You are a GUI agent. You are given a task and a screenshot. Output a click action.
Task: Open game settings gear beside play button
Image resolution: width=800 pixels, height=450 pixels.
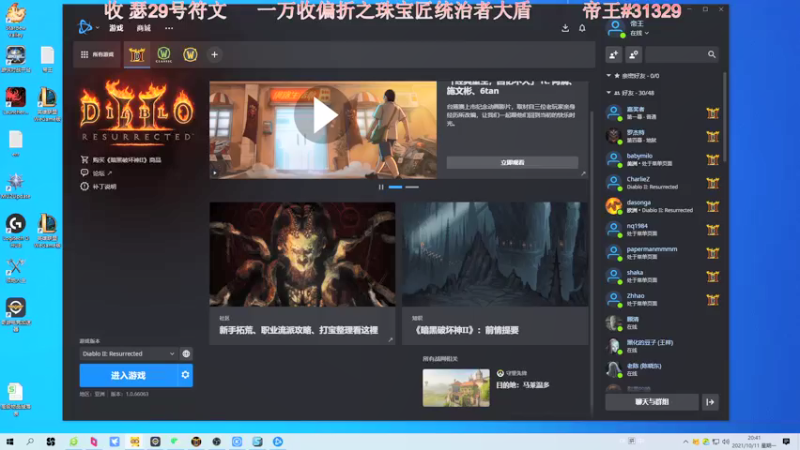(x=185, y=376)
